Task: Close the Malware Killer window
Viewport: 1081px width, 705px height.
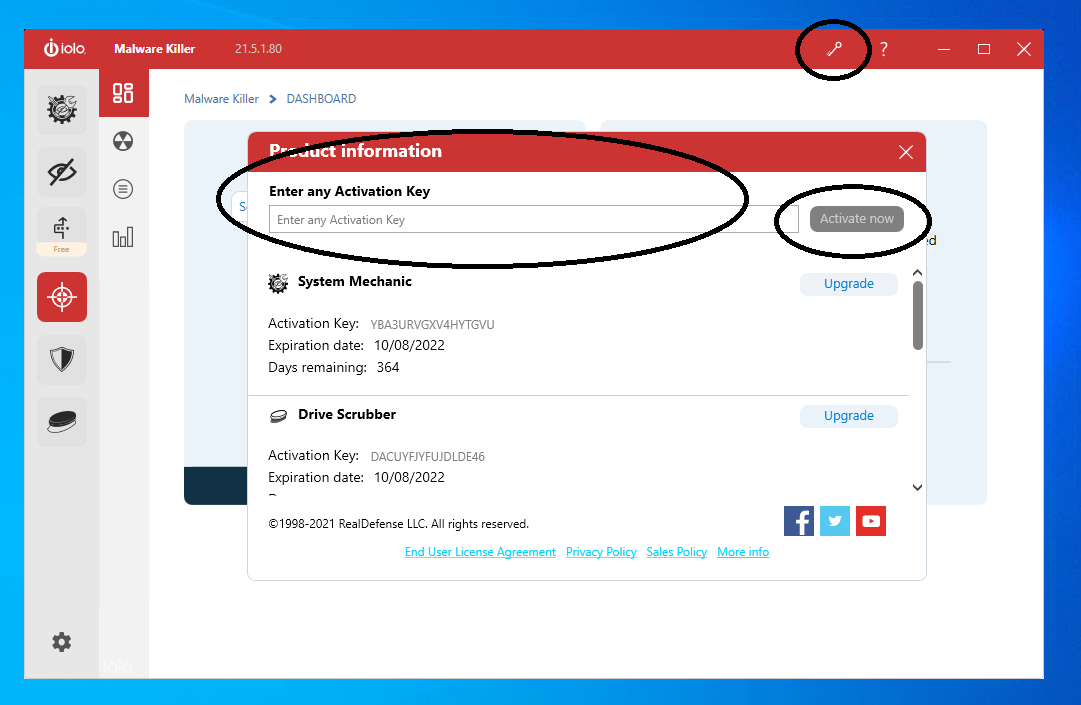Action: tap(1024, 49)
